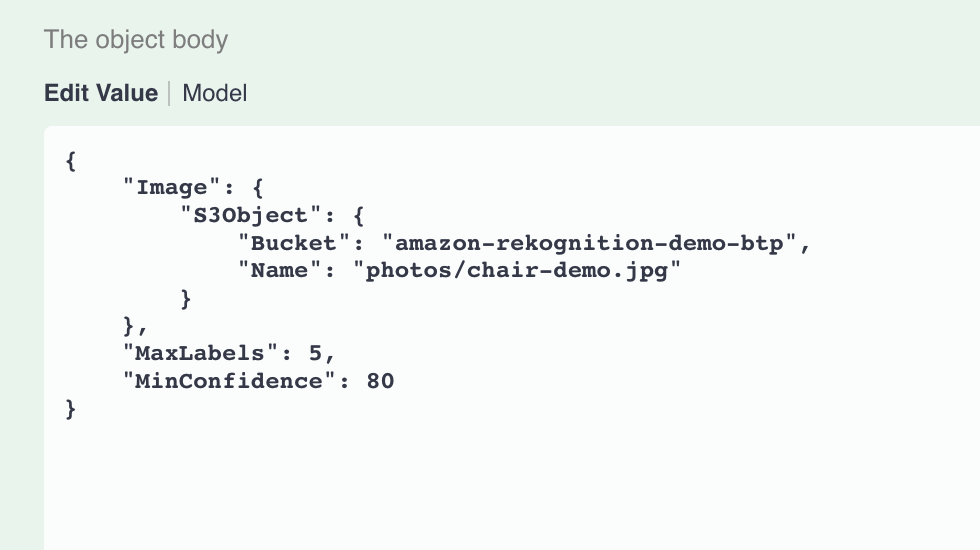Click the final closing brace of JSON

click(x=71, y=409)
